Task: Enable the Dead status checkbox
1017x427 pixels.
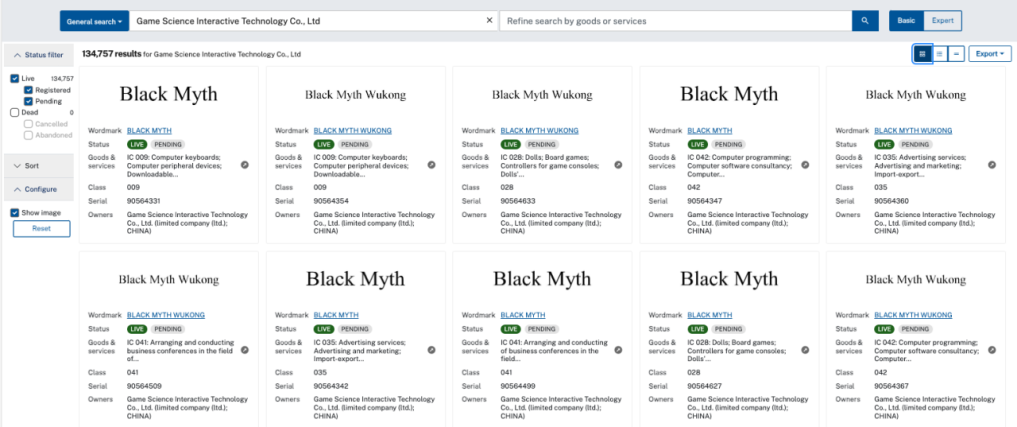Action: (x=15, y=112)
